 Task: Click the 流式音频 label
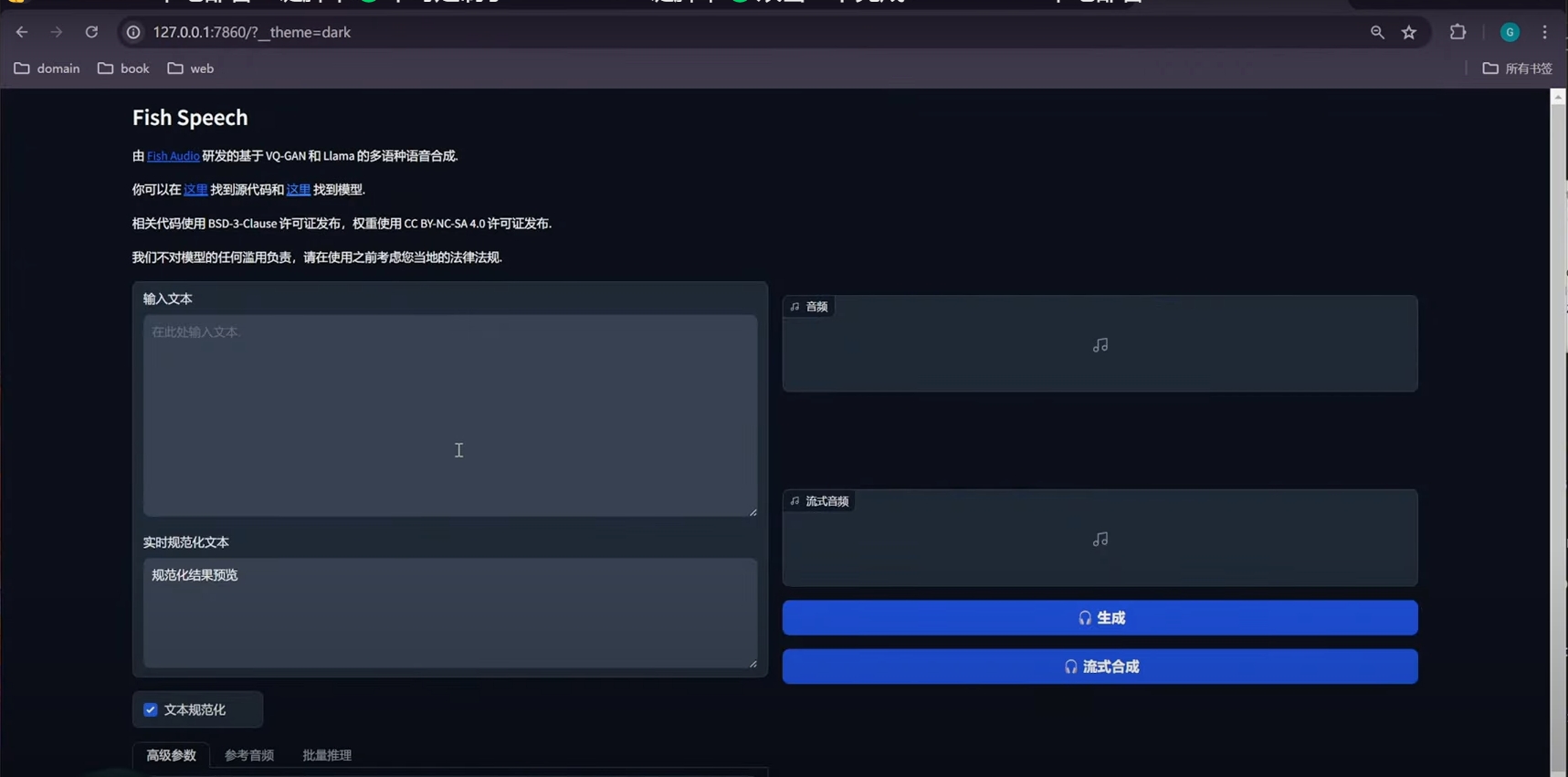coord(820,501)
